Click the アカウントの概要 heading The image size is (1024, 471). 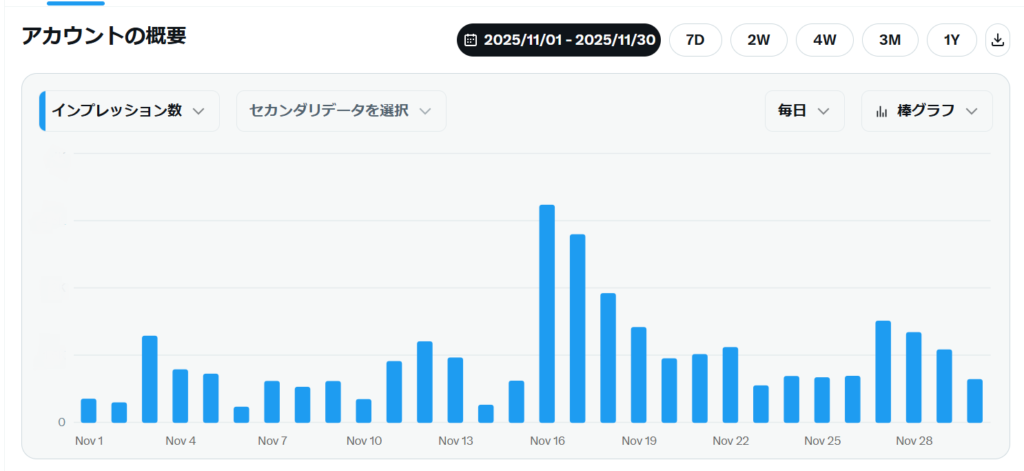104,36
